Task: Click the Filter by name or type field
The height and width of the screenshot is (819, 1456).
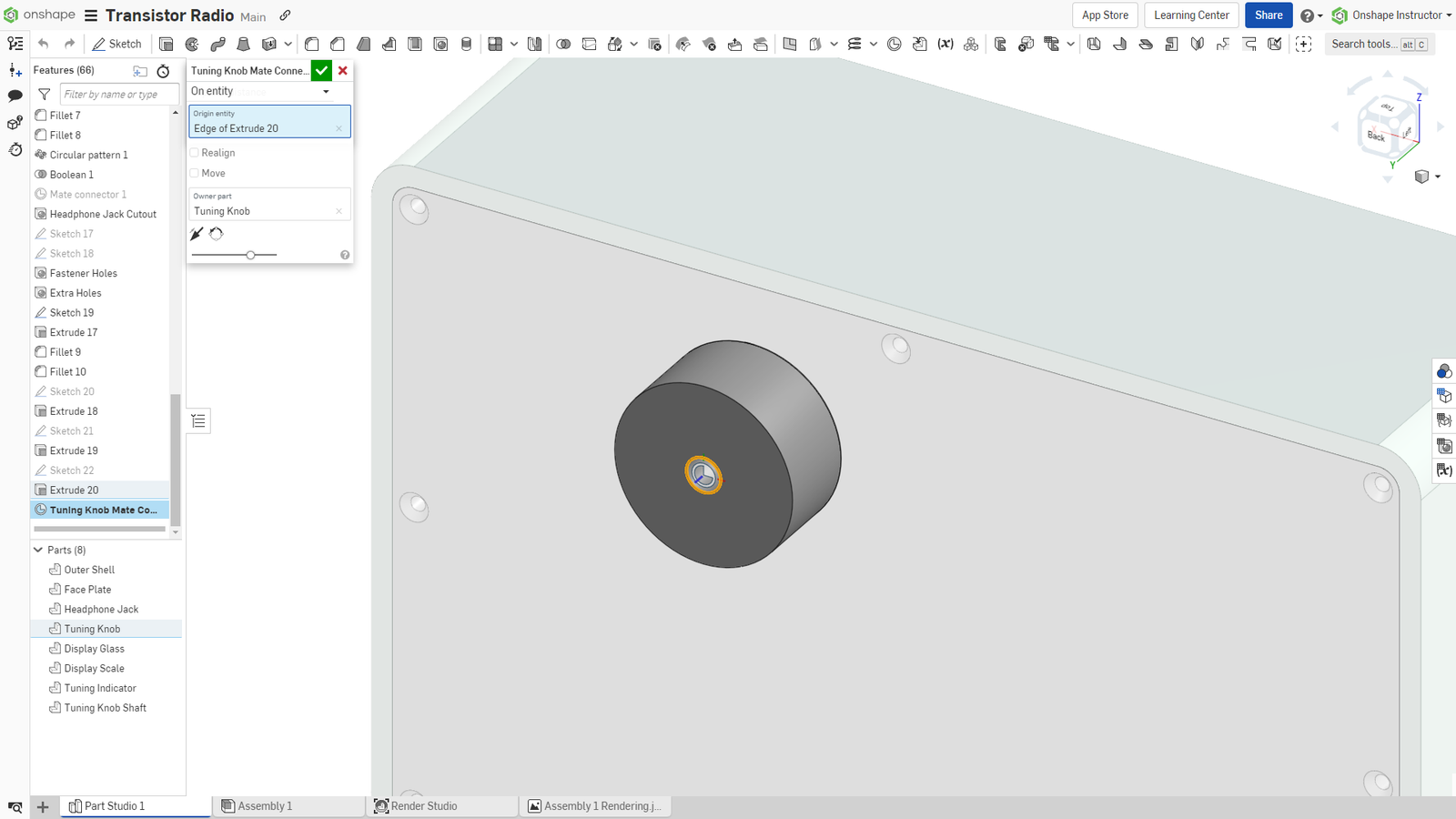Action: click(118, 95)
